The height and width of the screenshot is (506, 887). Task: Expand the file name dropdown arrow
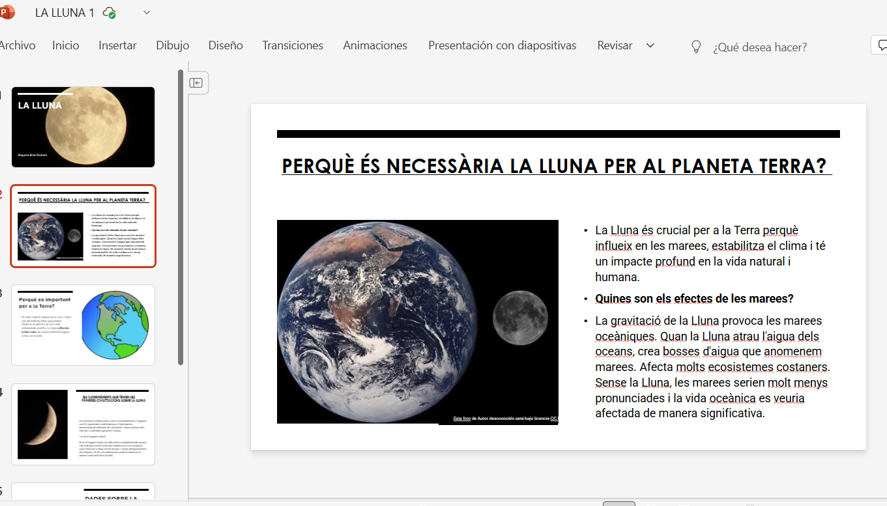(146, 13)
